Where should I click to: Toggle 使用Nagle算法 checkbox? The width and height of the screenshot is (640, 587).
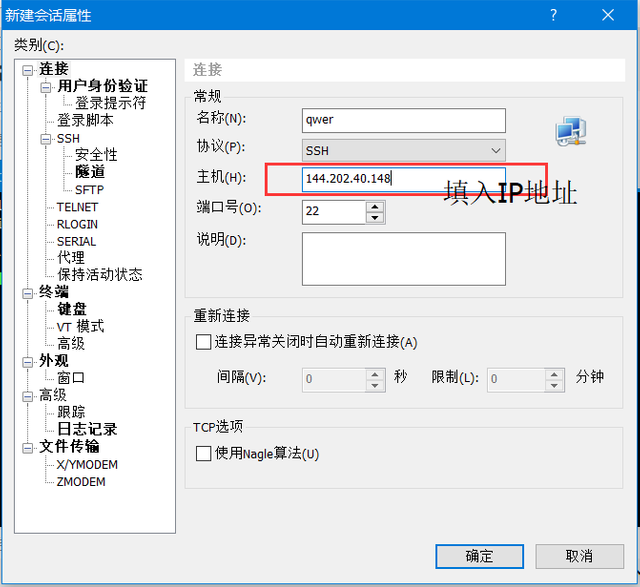[x=203, y=454]
